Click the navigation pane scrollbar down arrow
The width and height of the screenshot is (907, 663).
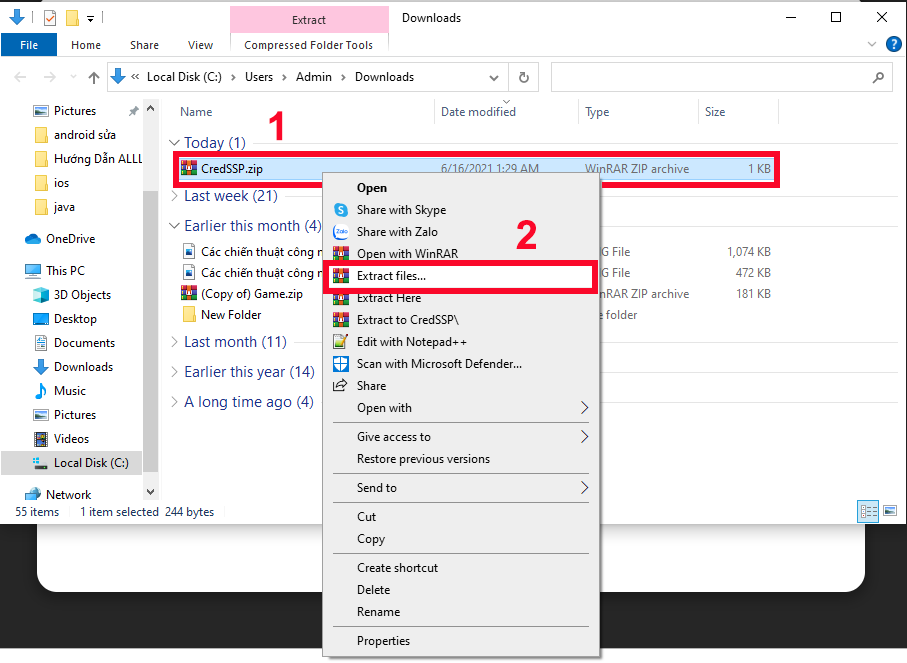(x=151, y=492)
